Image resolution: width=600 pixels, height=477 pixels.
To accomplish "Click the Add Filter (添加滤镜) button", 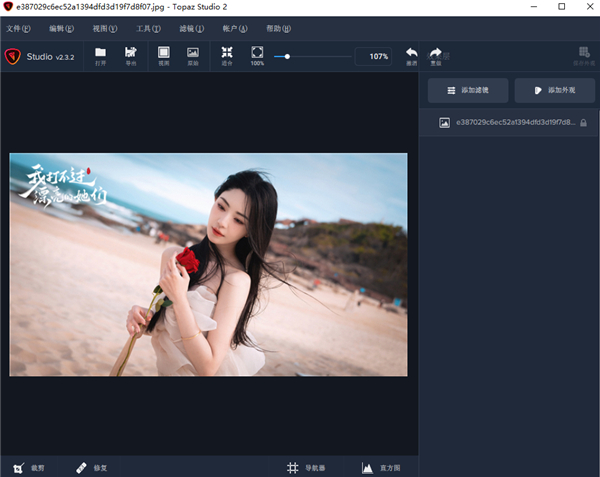I will (467, 90).
